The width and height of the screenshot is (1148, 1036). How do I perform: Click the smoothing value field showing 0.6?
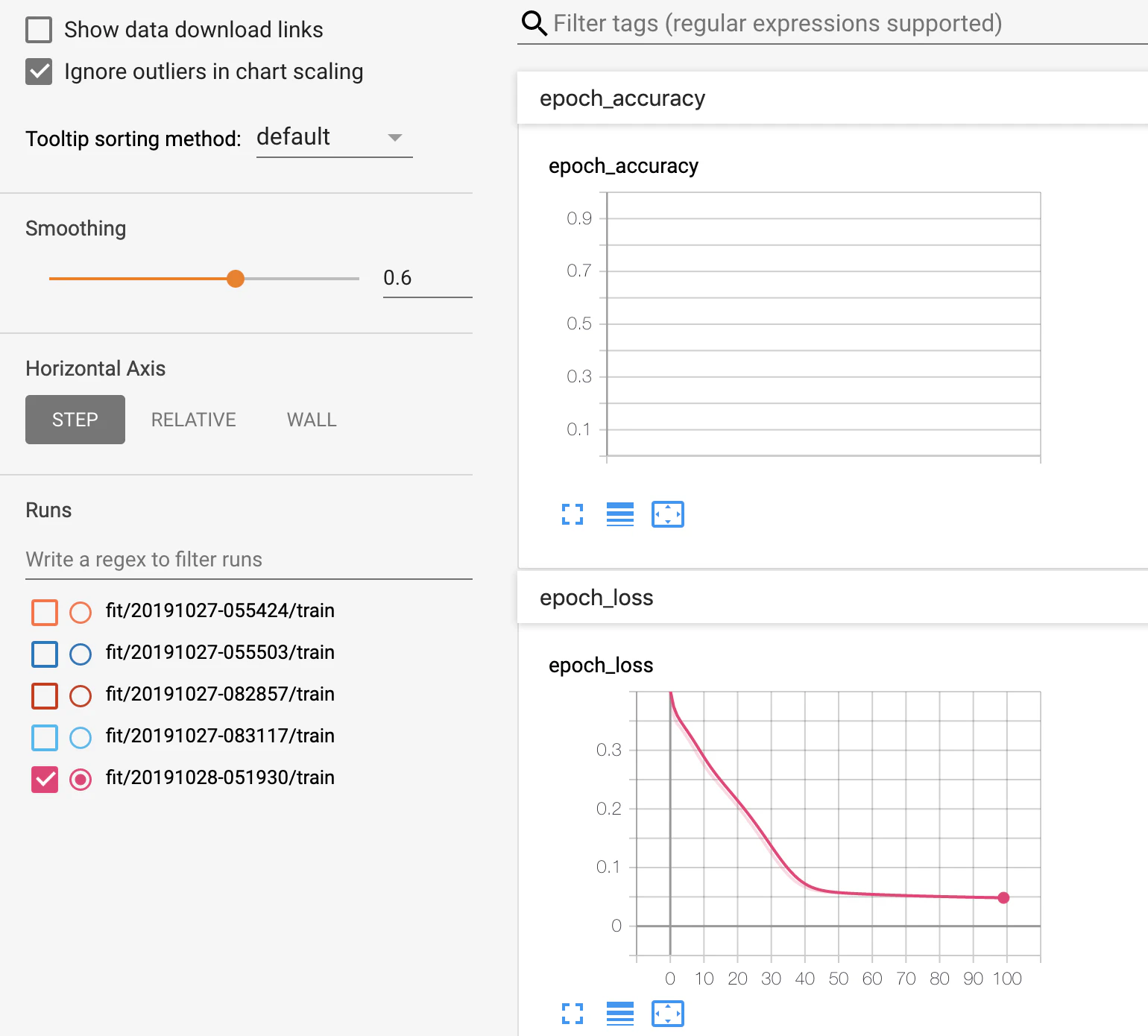(x=428, y=278)
